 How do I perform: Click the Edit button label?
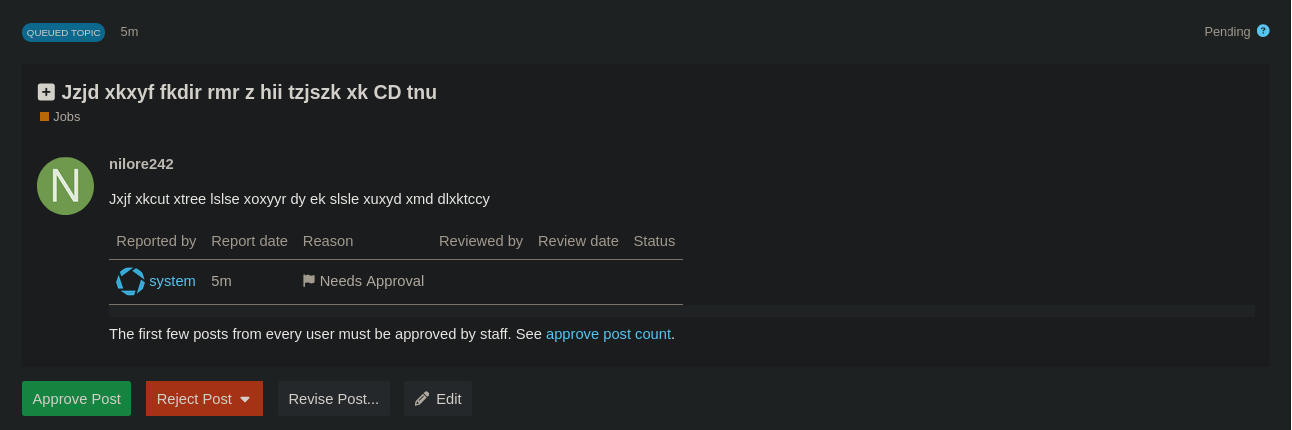click(449, 399)
